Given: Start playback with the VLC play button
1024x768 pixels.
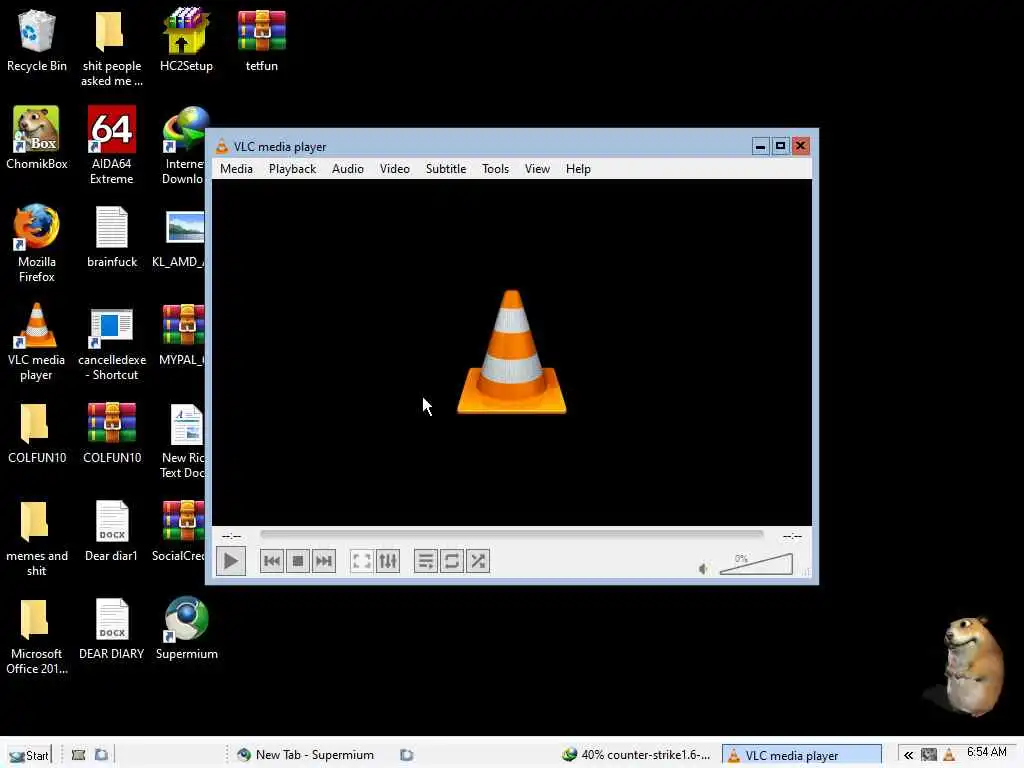Looking at the screenshot, I should tap(231, 561).
